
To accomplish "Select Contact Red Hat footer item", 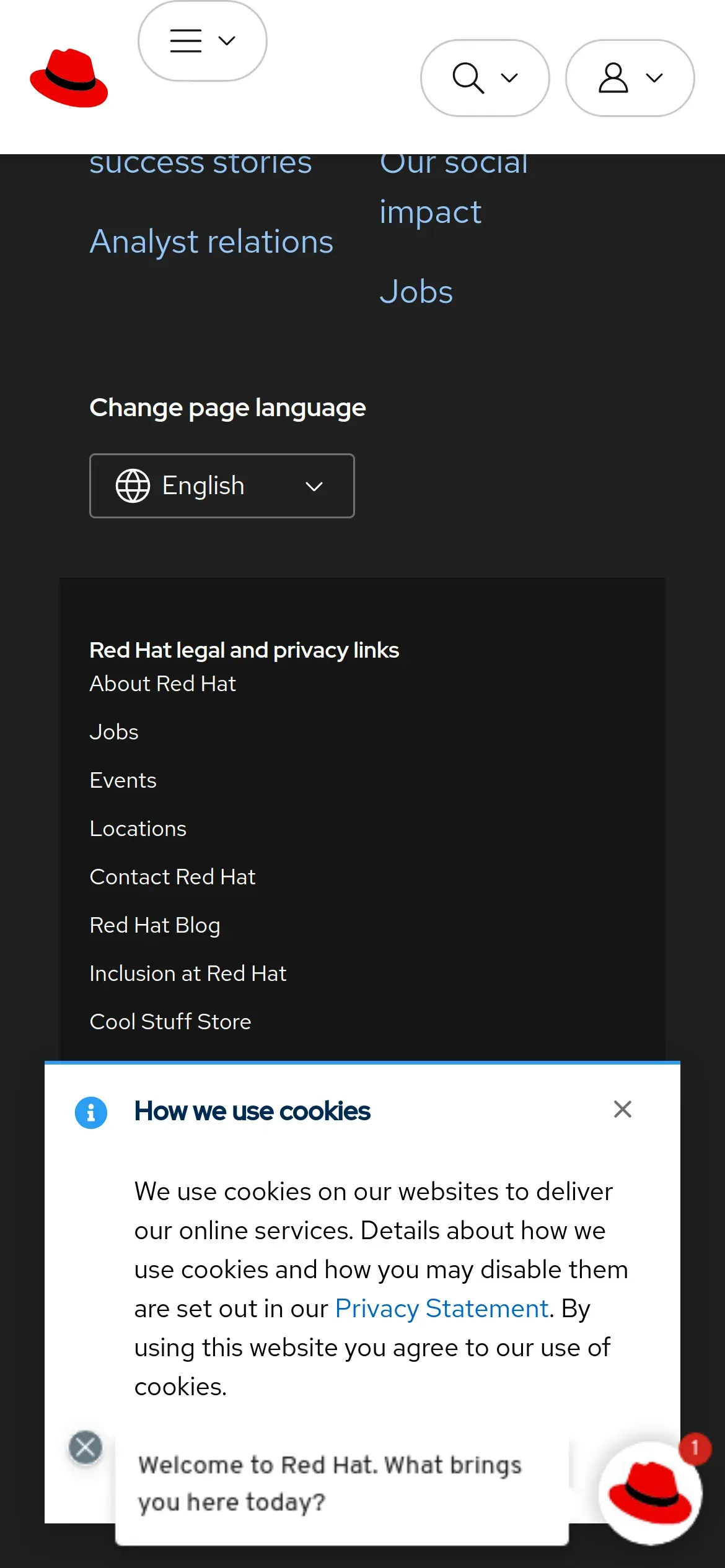I will pyautogui.click(x=173, y=877).
